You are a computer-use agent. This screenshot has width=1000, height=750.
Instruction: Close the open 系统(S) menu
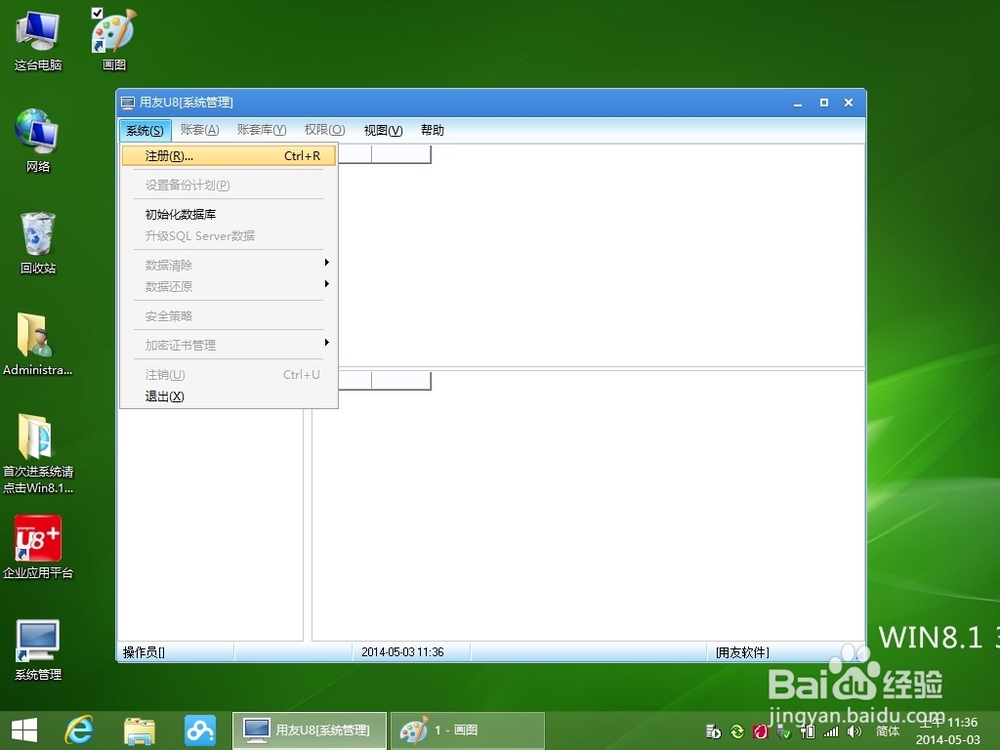[145, 130]
